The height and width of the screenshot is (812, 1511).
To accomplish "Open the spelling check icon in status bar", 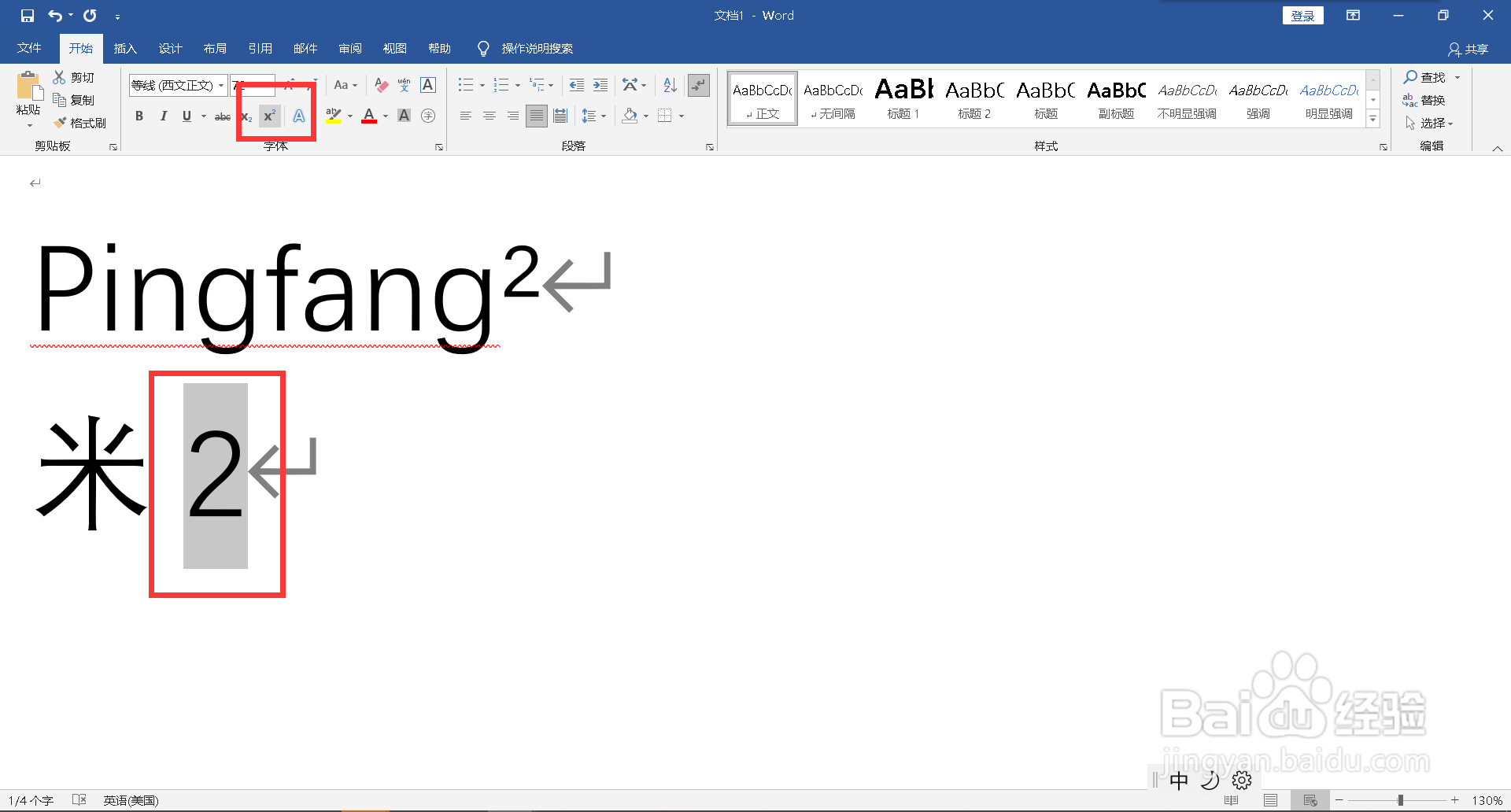I will coord(79,800).
